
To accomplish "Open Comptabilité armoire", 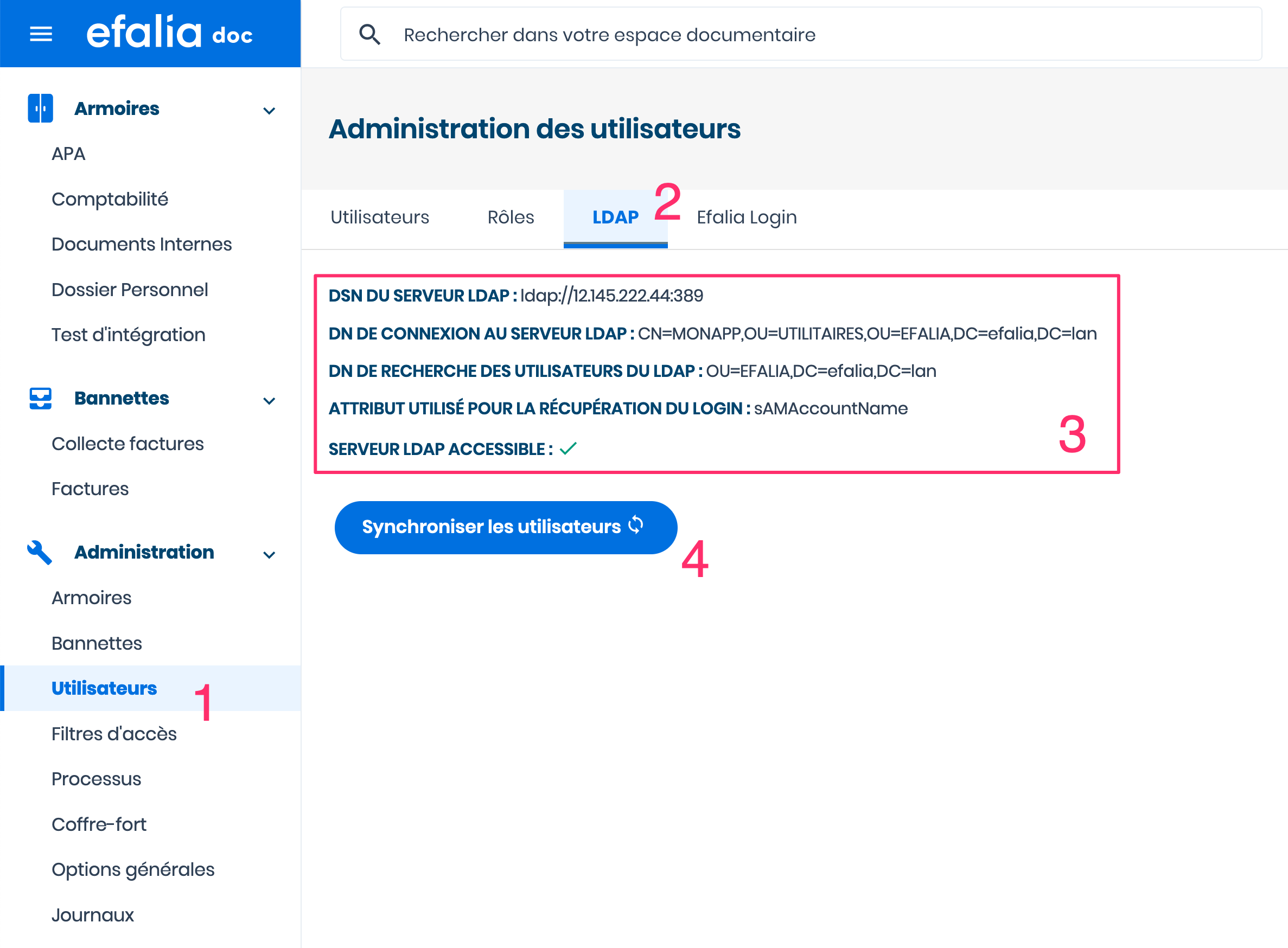I will tap(110, 199).
